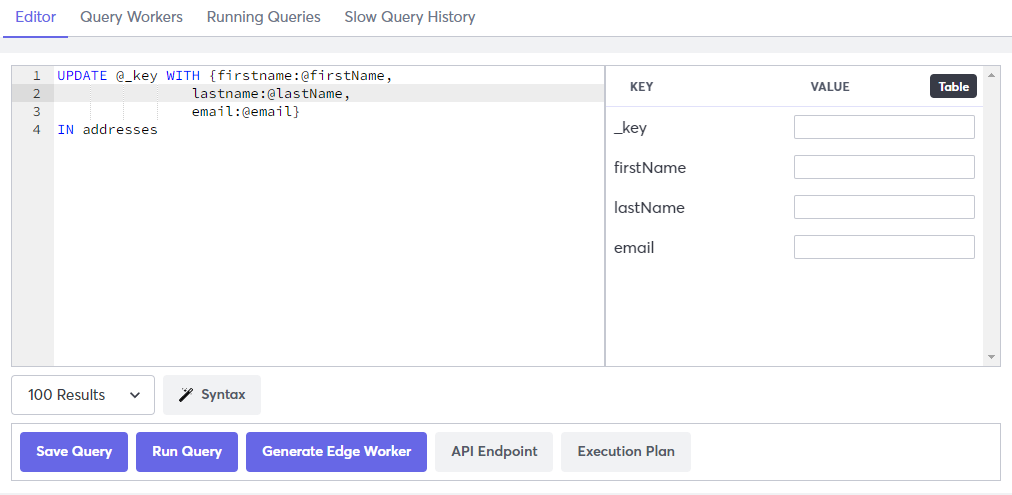Click scrollbar up arrow in parameters panel

pos(991,75)
